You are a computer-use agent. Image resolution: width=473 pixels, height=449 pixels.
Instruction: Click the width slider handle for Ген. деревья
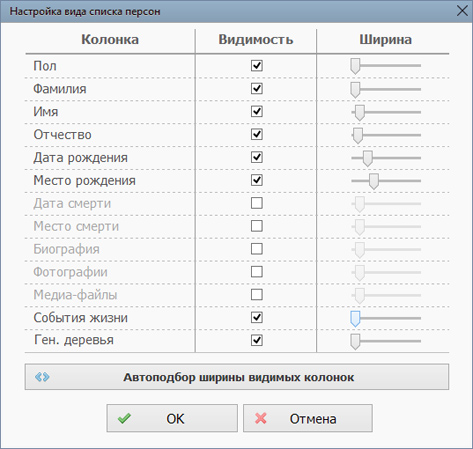(355, 342)
